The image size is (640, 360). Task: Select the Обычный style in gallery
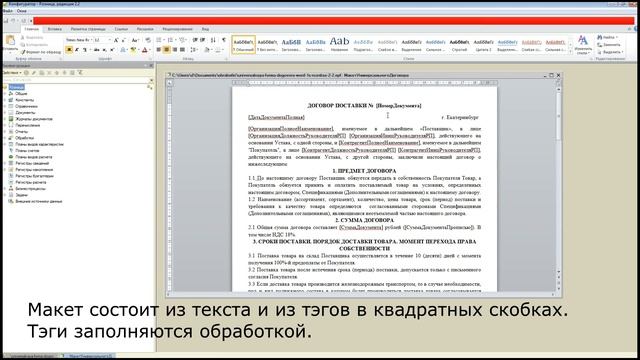(x=244, y=44)
